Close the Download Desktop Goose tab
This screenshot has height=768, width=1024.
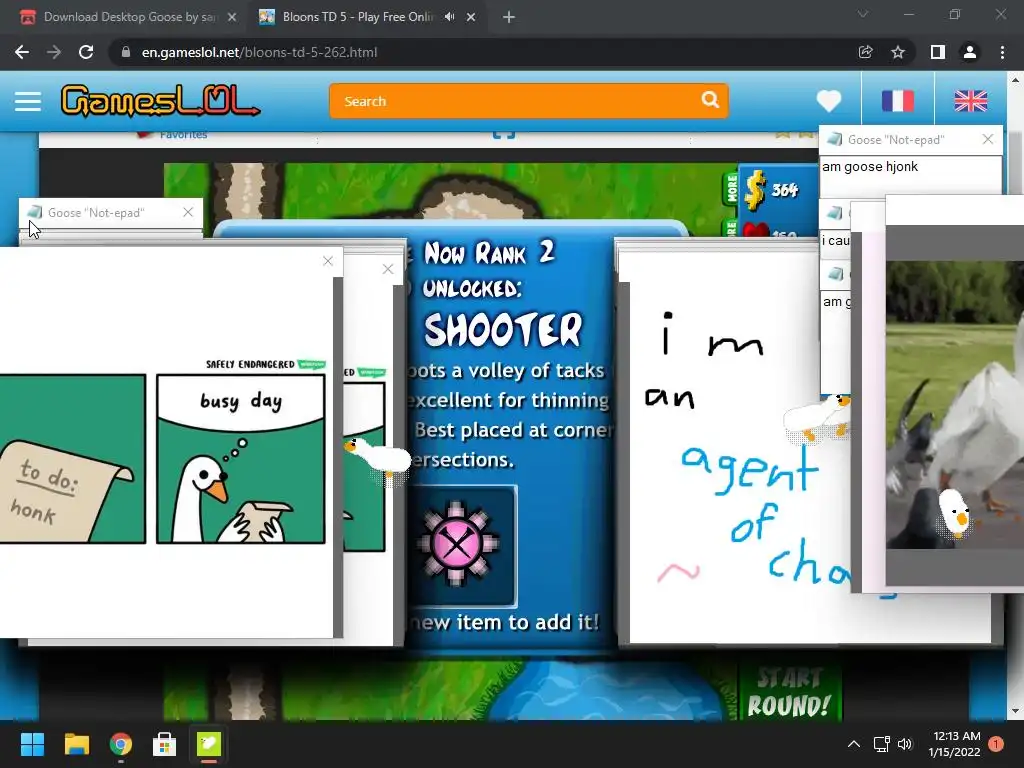tap(232, 18)
